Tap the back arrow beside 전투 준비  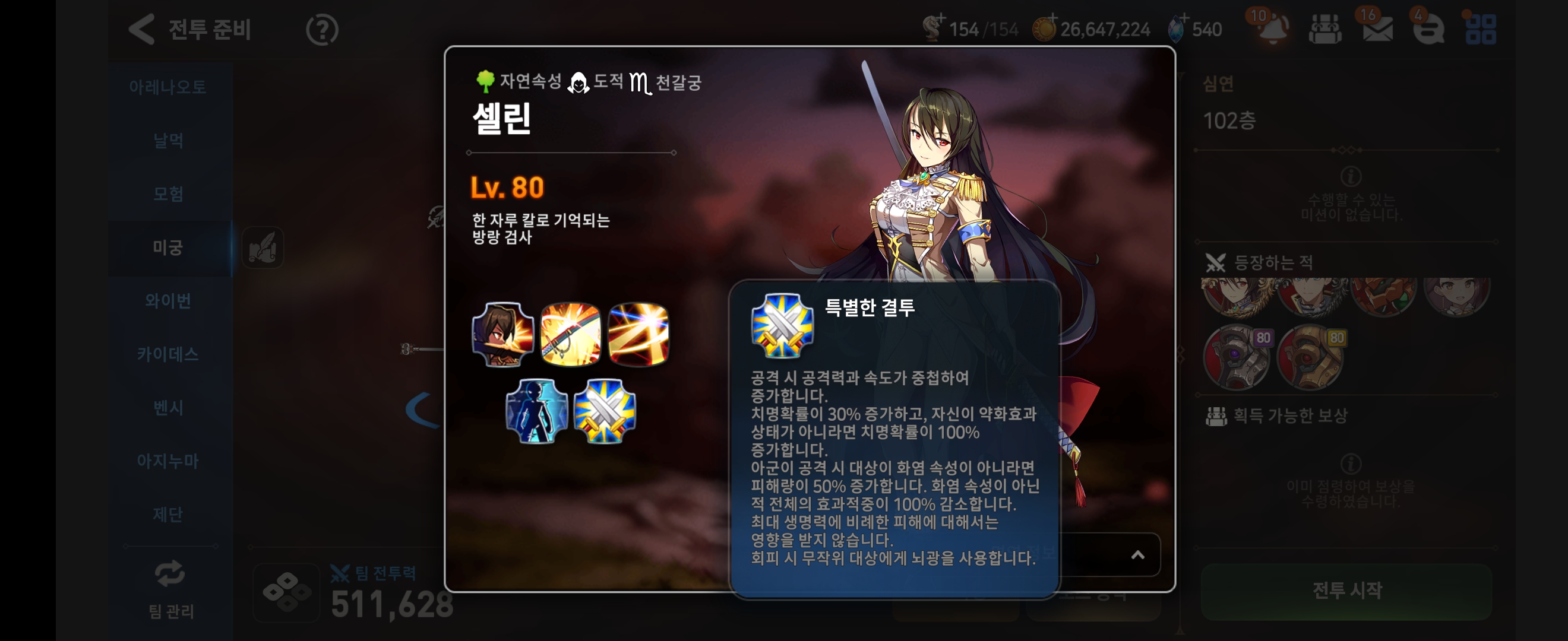[143, 29]
